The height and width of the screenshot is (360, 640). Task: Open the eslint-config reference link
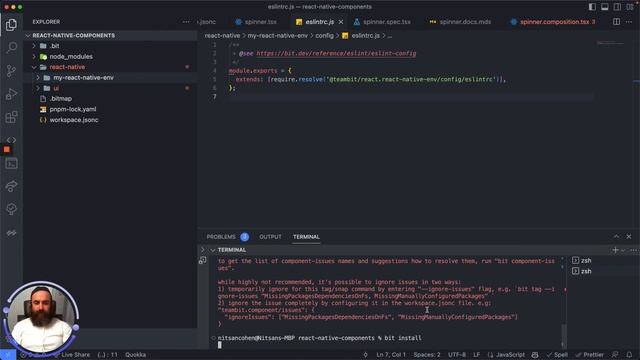[336, 53]
